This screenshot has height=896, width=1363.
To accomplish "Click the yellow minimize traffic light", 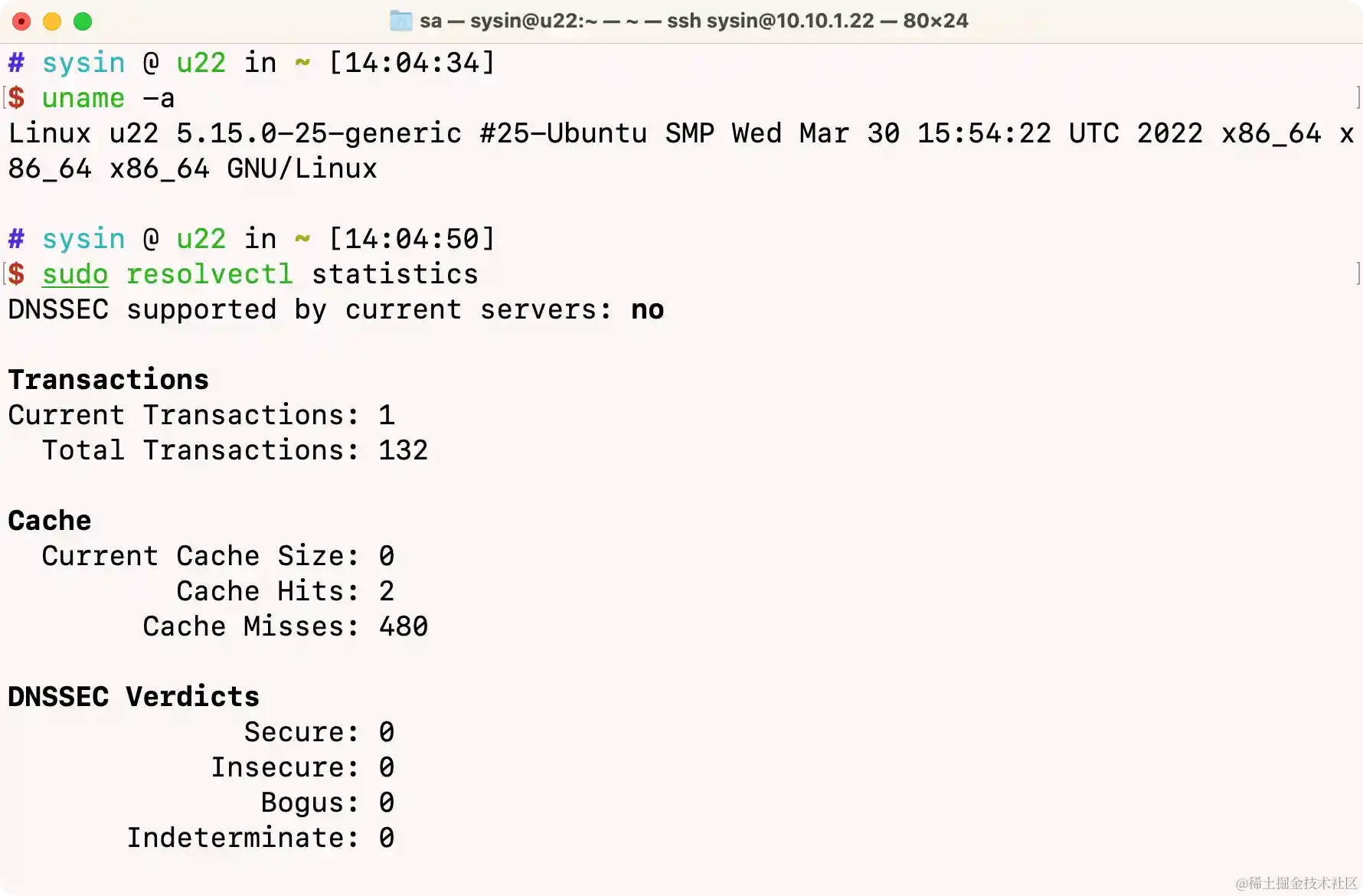I will (x=51, y=21).
